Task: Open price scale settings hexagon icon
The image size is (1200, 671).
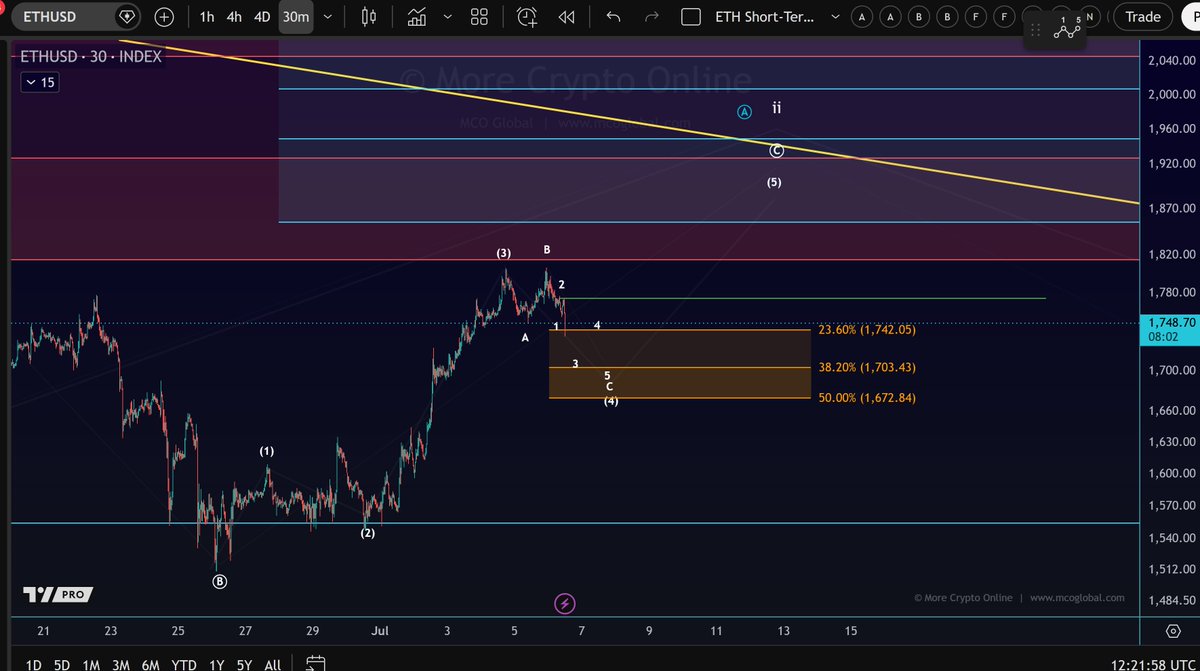Action: 1172,631
